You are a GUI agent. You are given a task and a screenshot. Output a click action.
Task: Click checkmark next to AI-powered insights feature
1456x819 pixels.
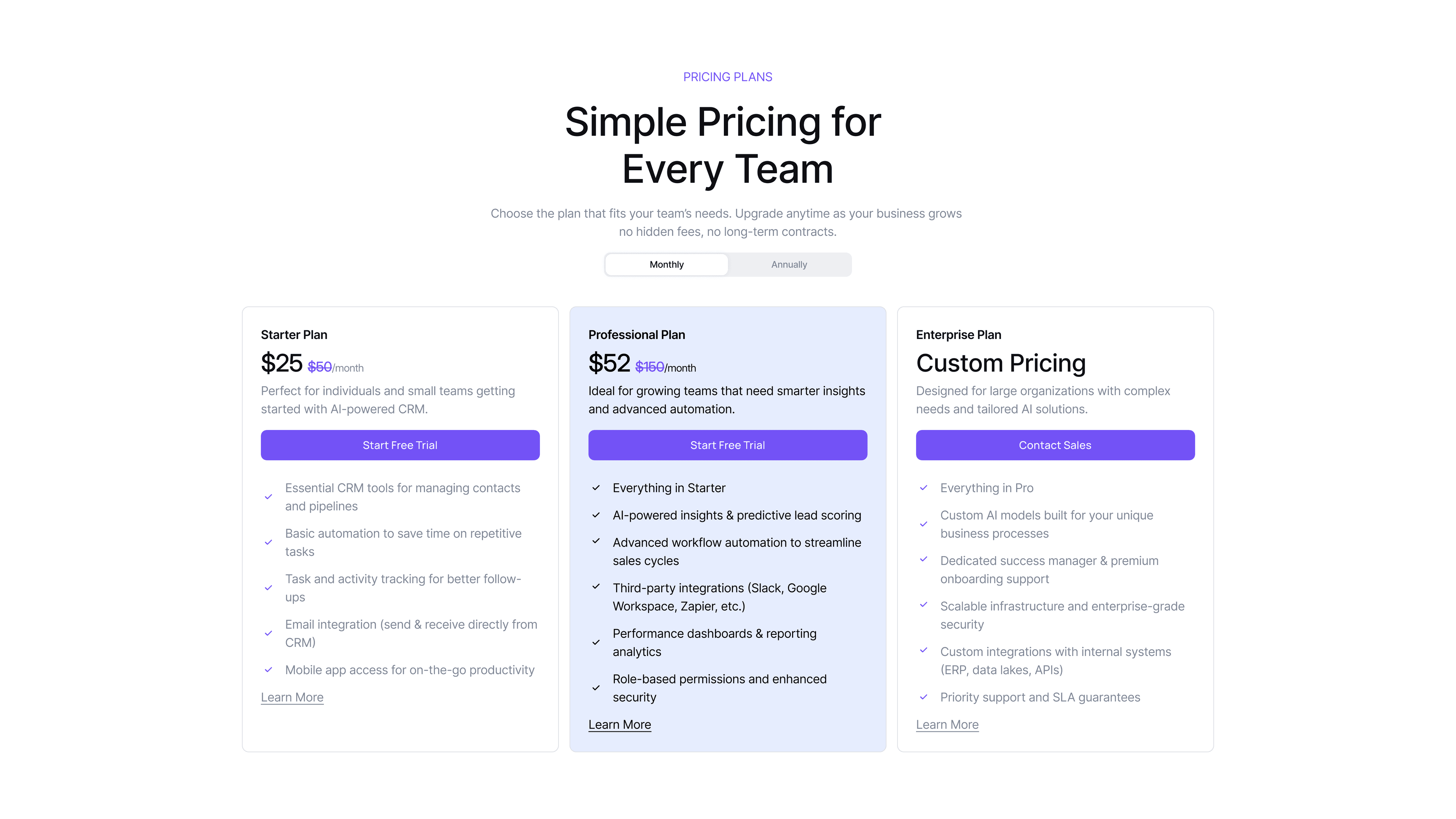pos(596,515)
